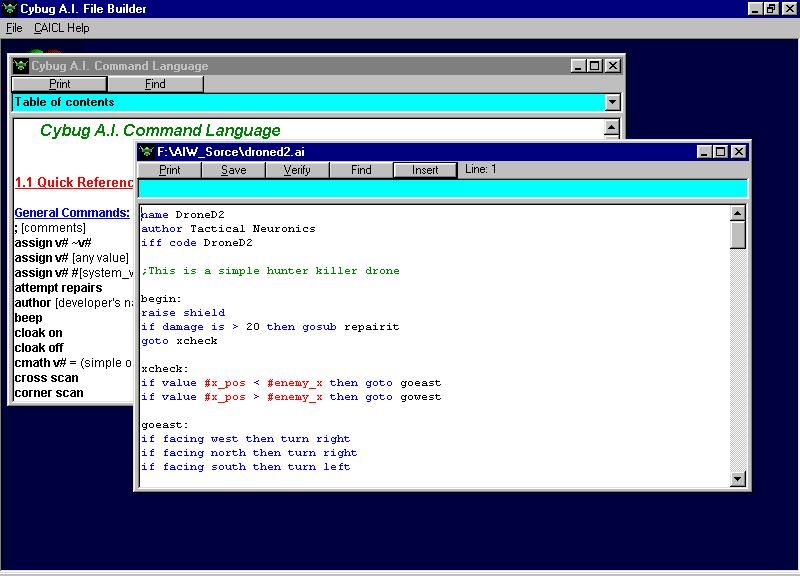Maximize the droned2.ai editor window
The image size is (800, 576).
(x=721, y=152)
